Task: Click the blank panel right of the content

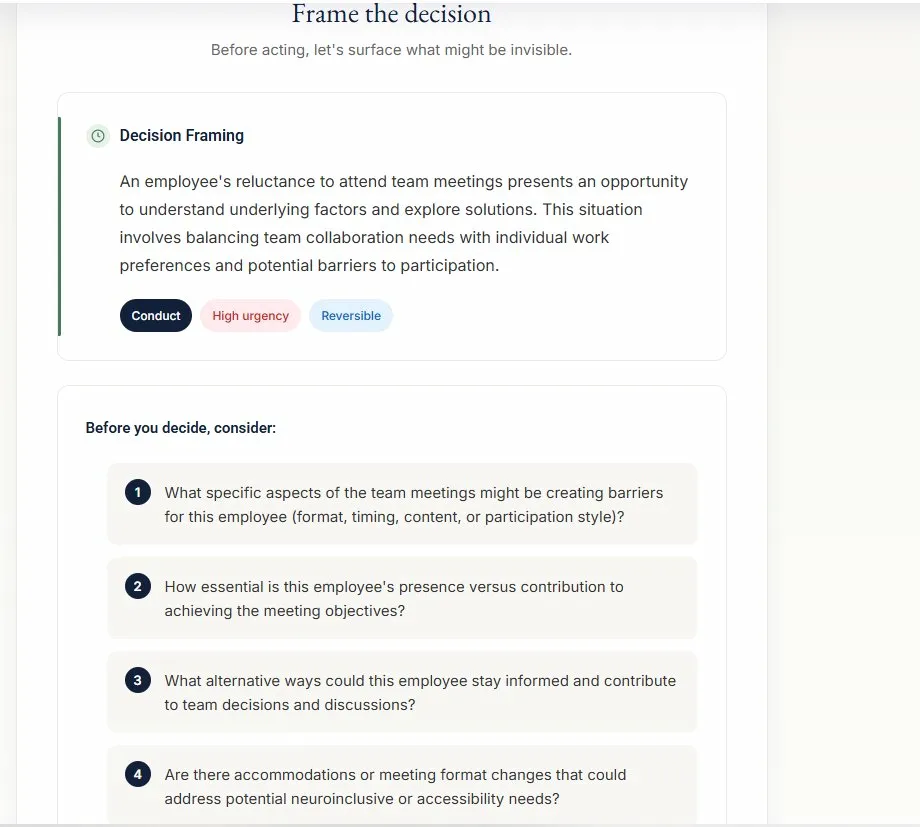Action: (843, 400)
